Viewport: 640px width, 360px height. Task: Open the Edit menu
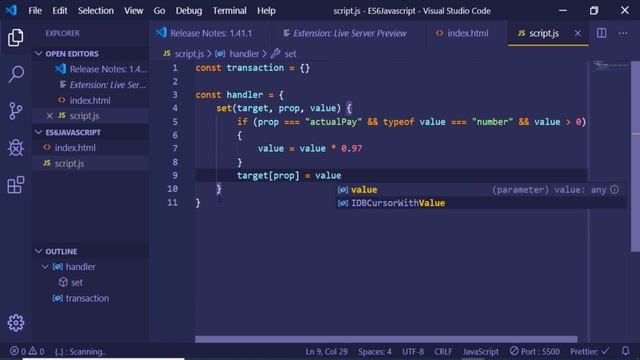60,11
